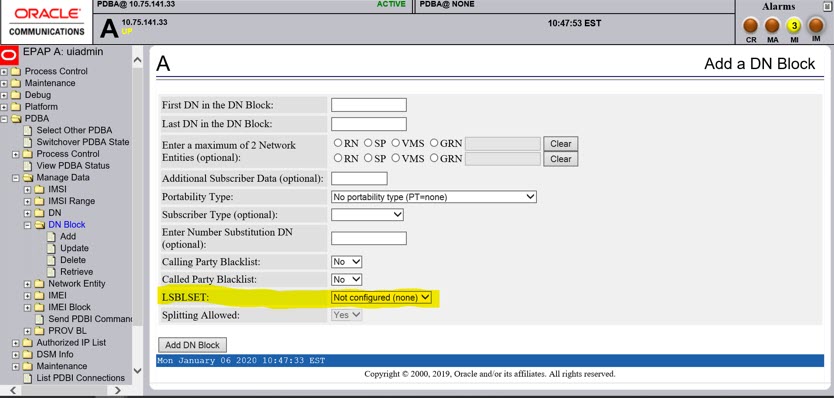Open the Add item under DN Block
The height and width of the screenshot is (399, 834).
68,236
